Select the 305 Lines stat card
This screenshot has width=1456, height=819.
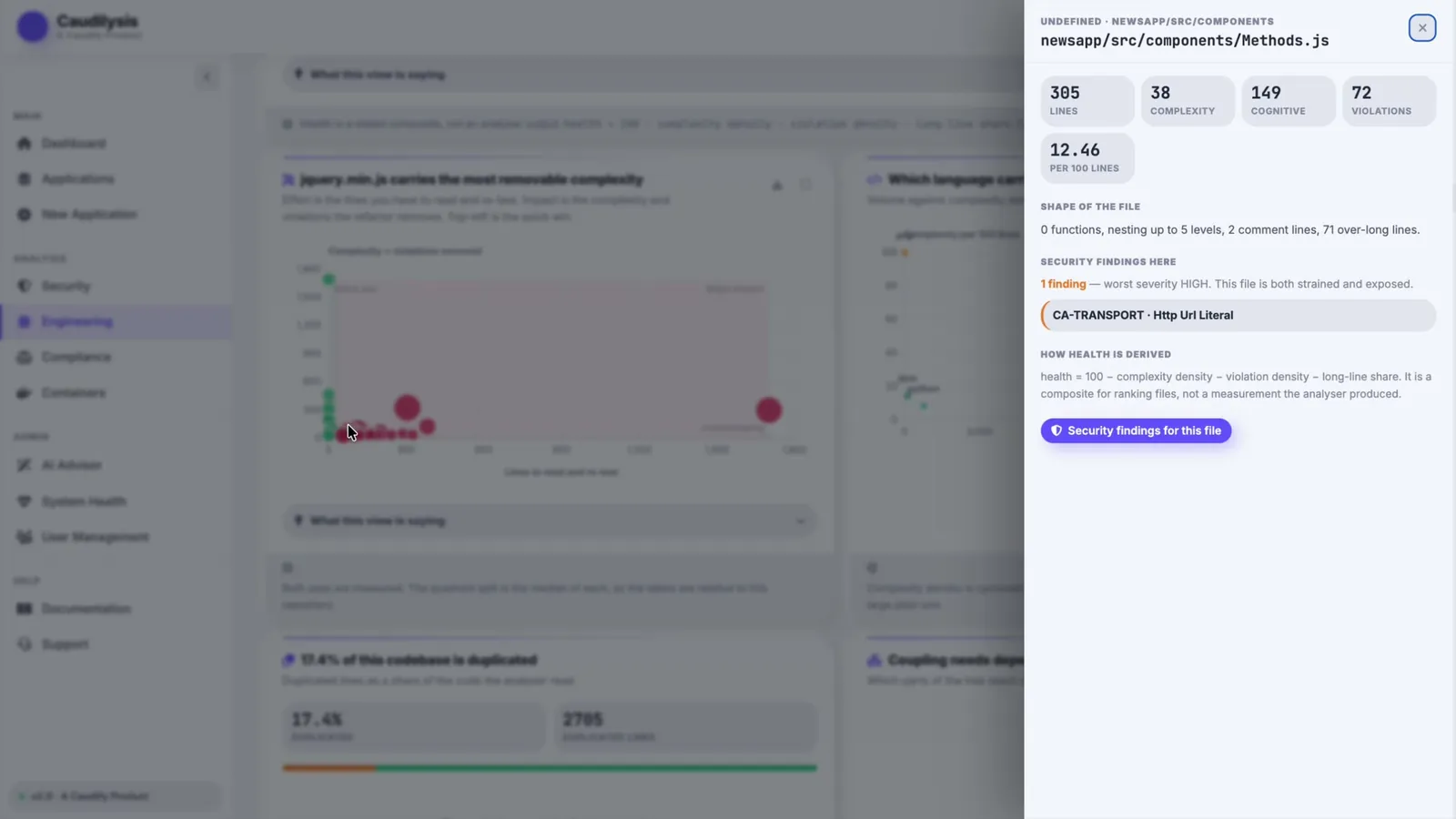click(x=1087, y=100)
